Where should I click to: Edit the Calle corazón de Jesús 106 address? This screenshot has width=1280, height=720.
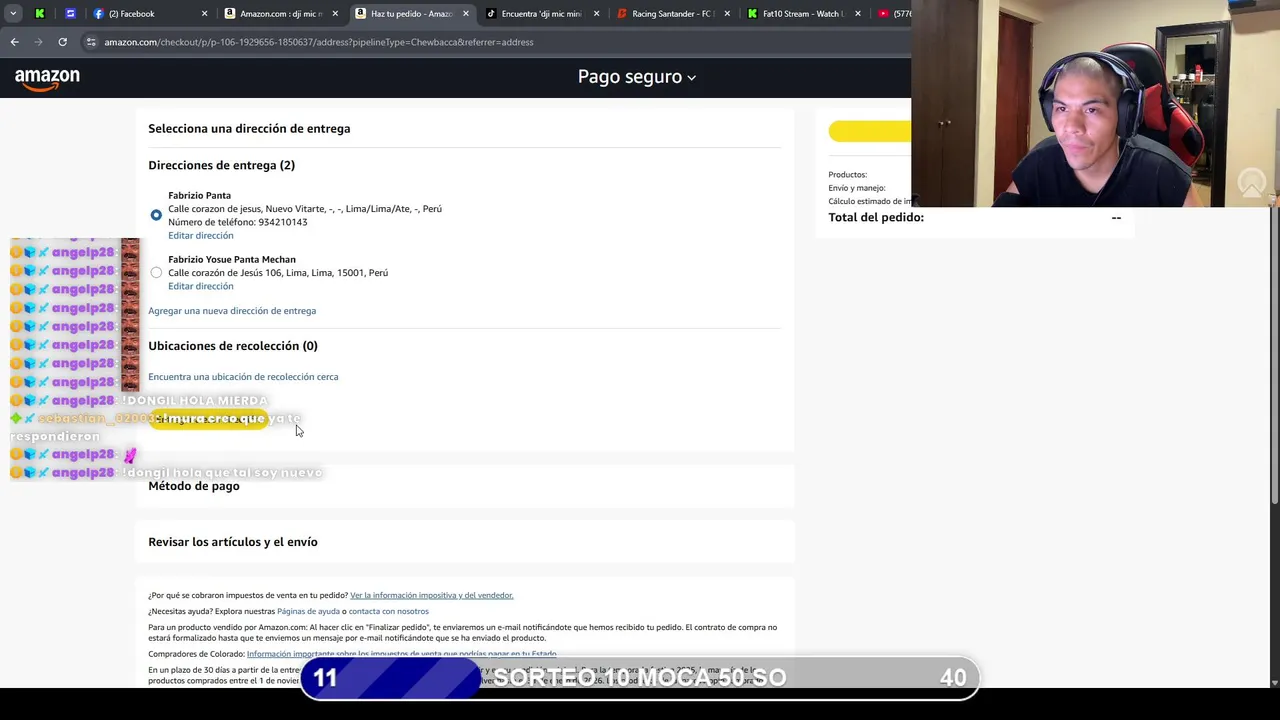click(200, 286)
